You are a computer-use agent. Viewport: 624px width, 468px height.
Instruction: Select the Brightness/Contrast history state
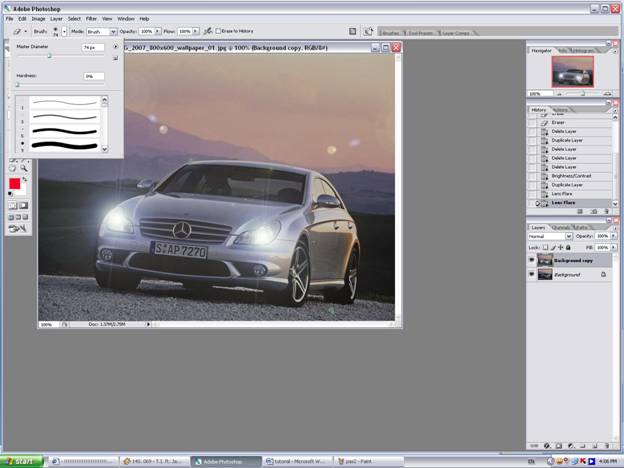[571, 176]
